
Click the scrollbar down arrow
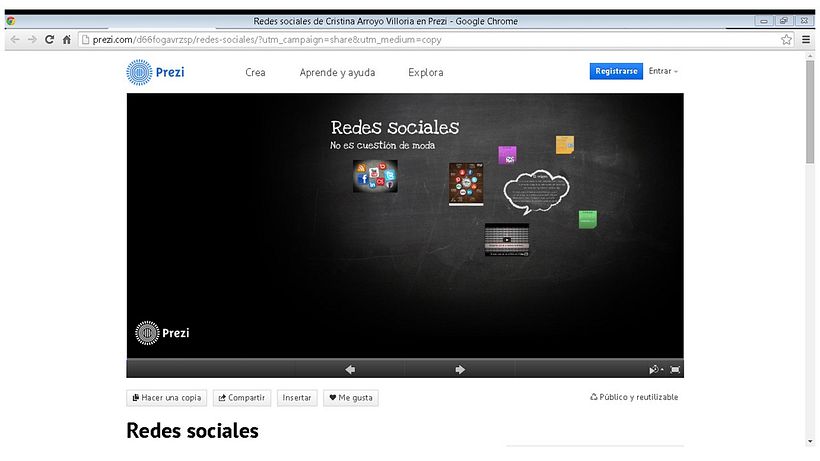(810, 441)
